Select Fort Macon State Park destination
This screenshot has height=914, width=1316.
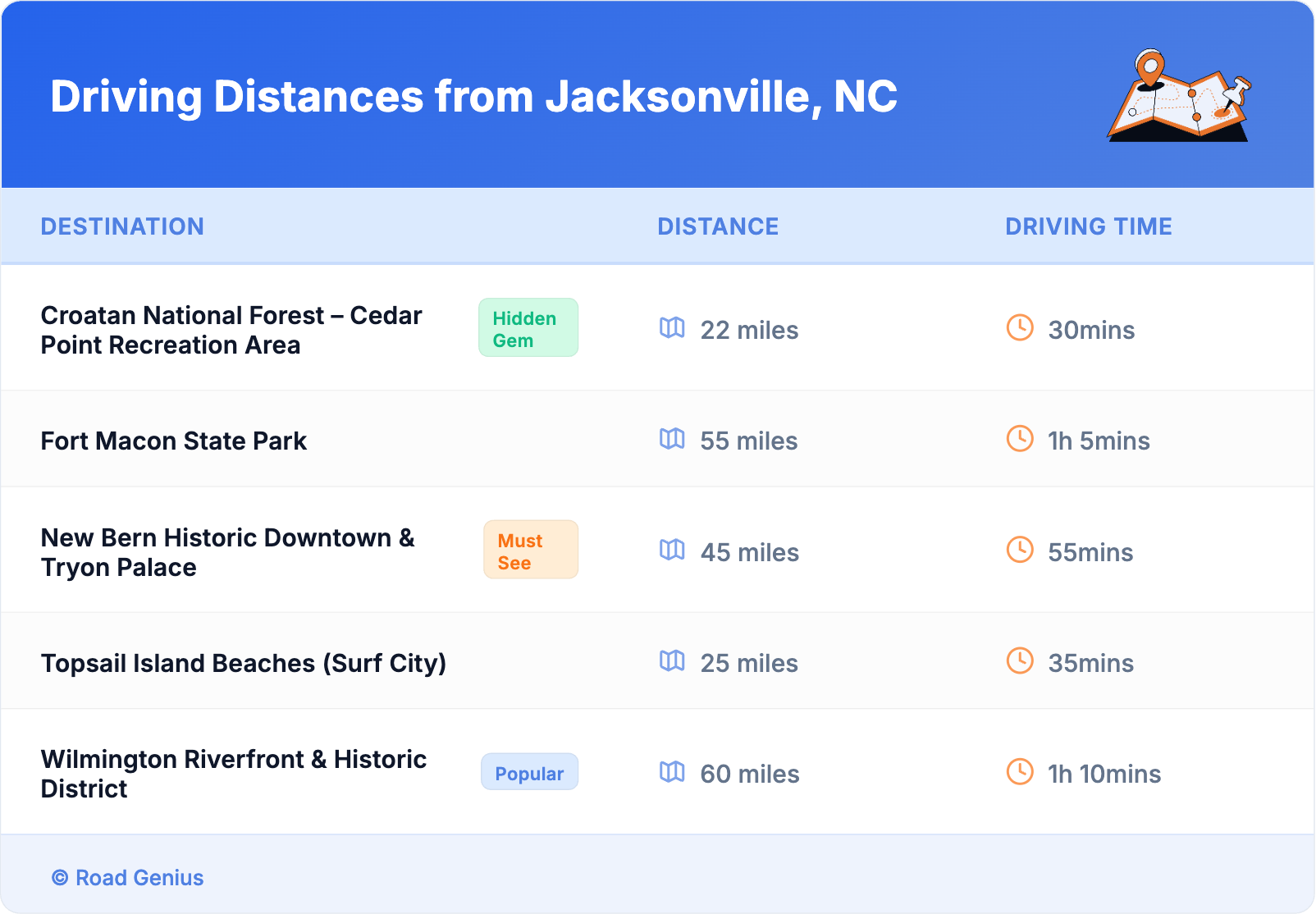tap(174, 441)
